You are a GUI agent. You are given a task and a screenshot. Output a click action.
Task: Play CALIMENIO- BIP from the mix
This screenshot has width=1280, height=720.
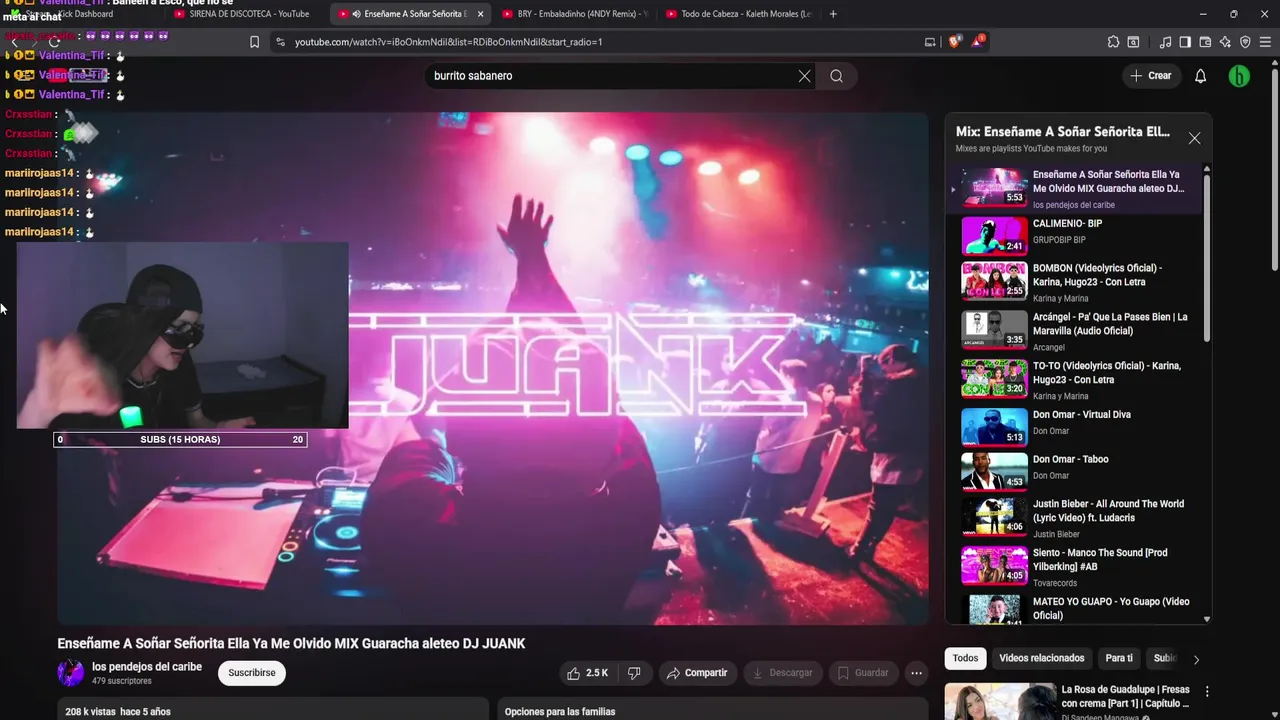click(x=1075, y=236)
